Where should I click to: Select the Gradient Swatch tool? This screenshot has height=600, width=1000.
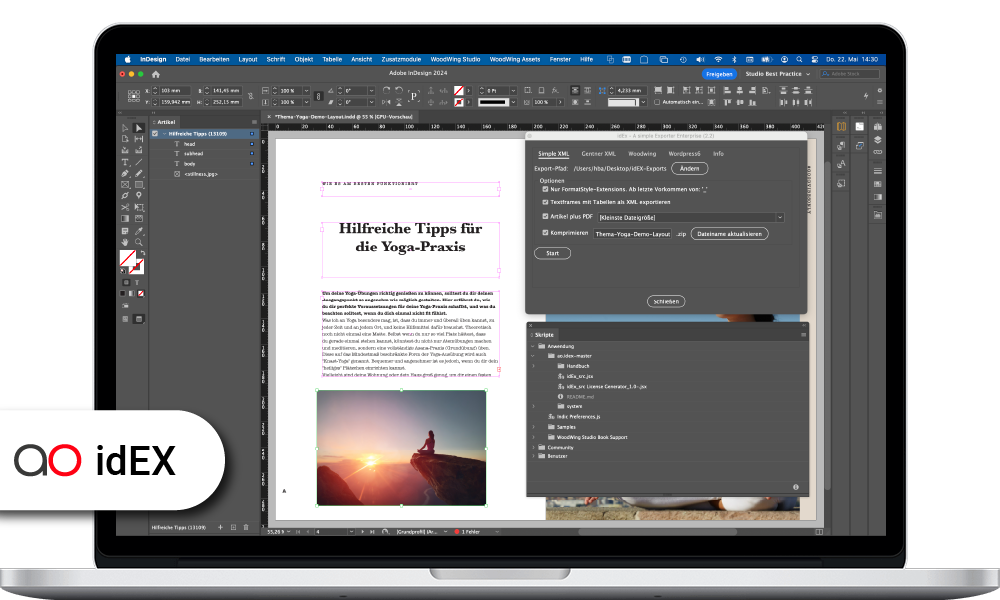[x=125, y=219]
